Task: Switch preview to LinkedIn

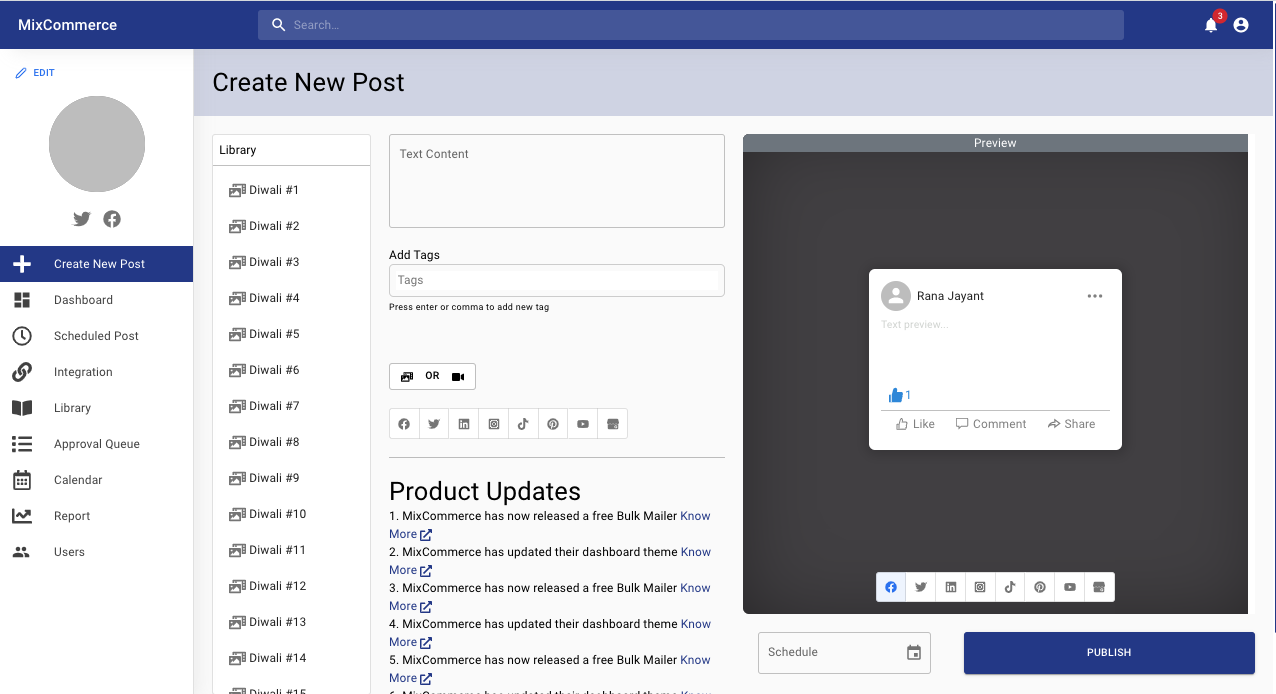Action: point(951,587)
